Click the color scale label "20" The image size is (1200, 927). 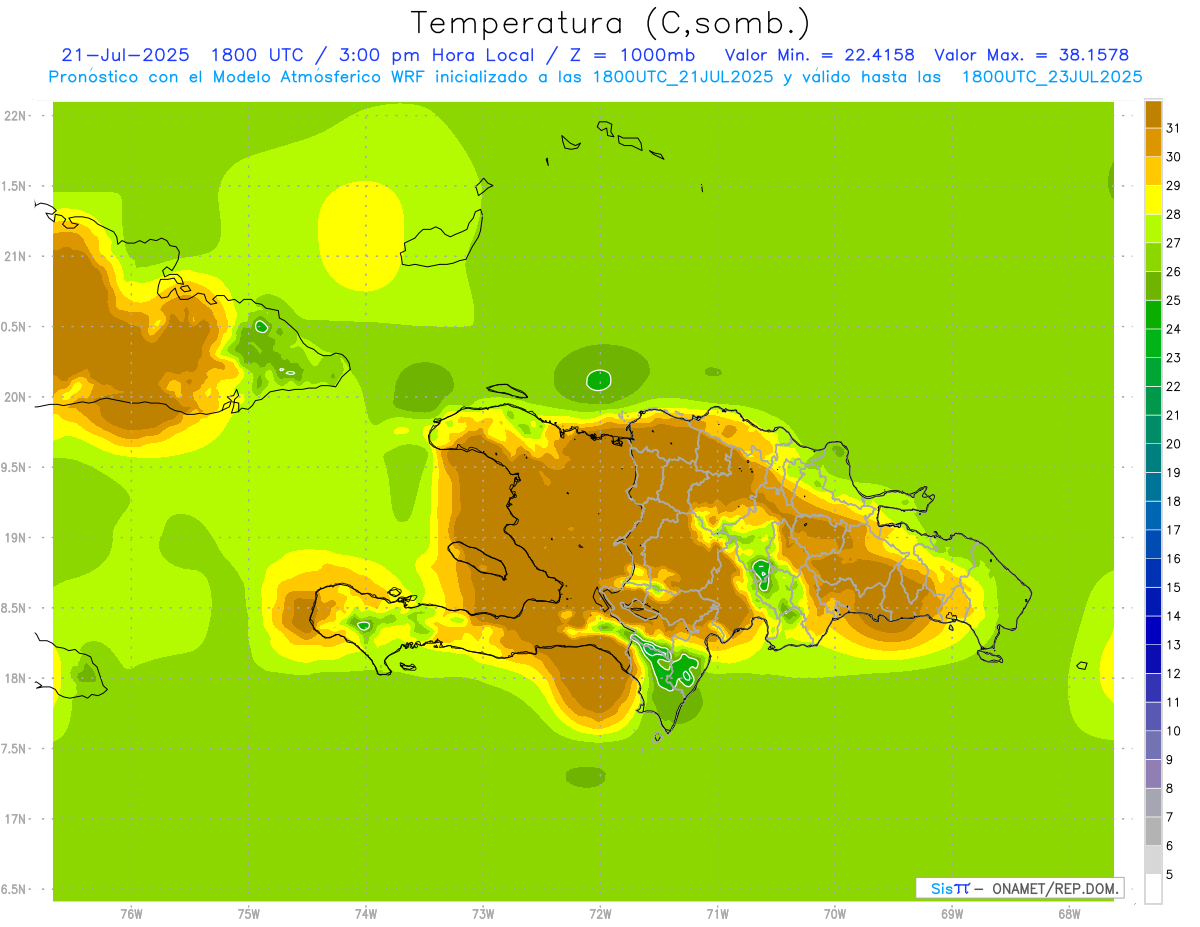pyautogui.click(x=1173, y=444)
